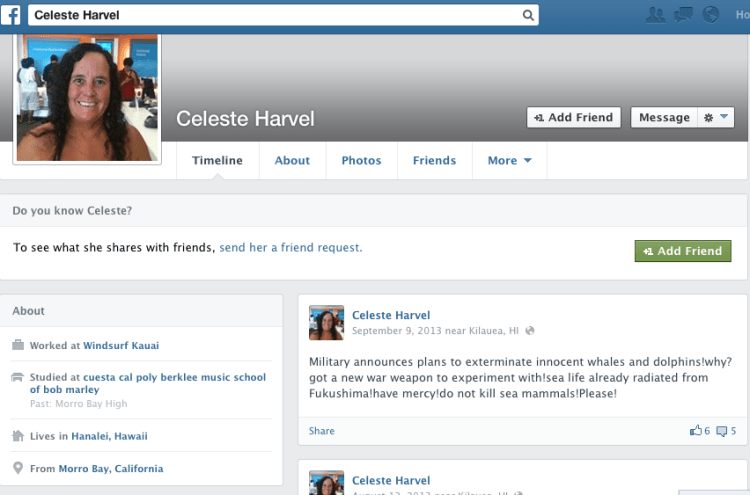
Task: Open friend requests icon in top bar
Action: [x=655, y=15]
